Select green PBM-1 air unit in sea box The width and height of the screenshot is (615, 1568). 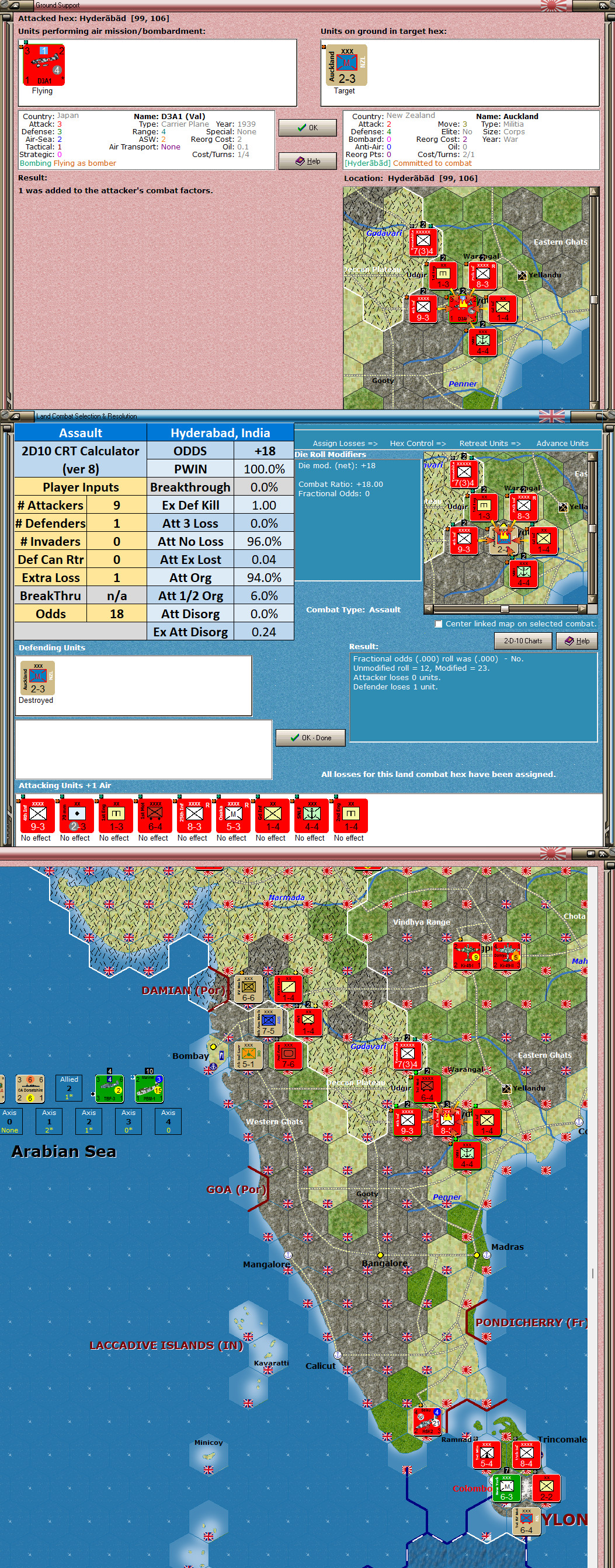click(x=148, y=1088)
